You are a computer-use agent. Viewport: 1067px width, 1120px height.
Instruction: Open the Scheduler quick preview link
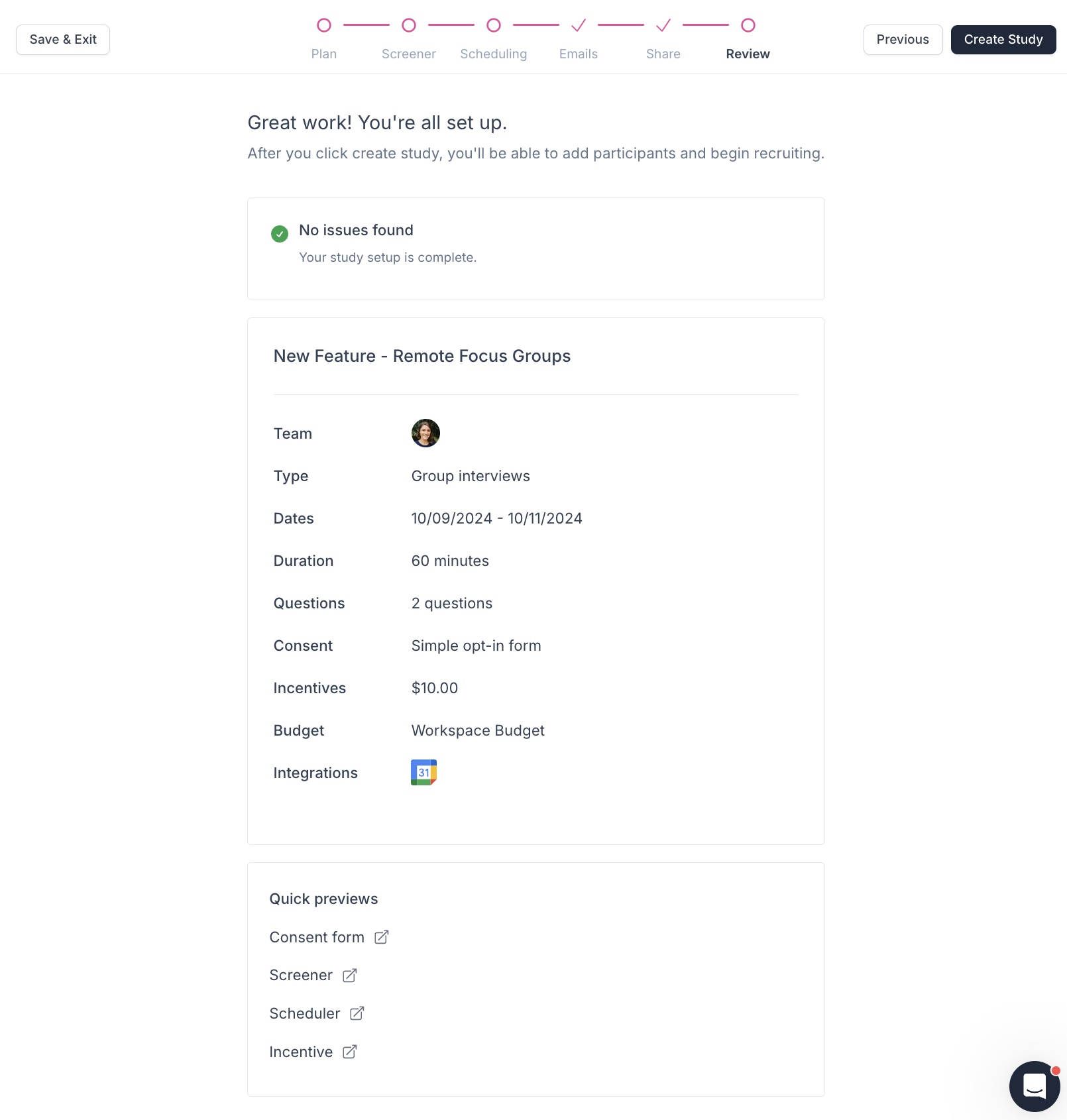tap(305, 1013)
